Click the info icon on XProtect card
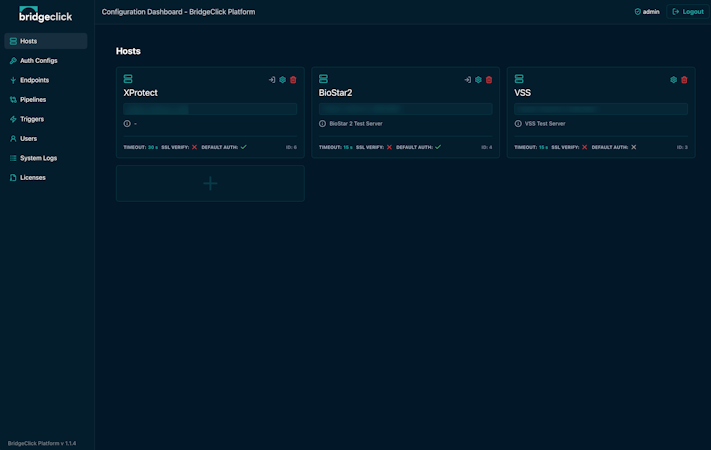The image size is (711, 450). 127,123
